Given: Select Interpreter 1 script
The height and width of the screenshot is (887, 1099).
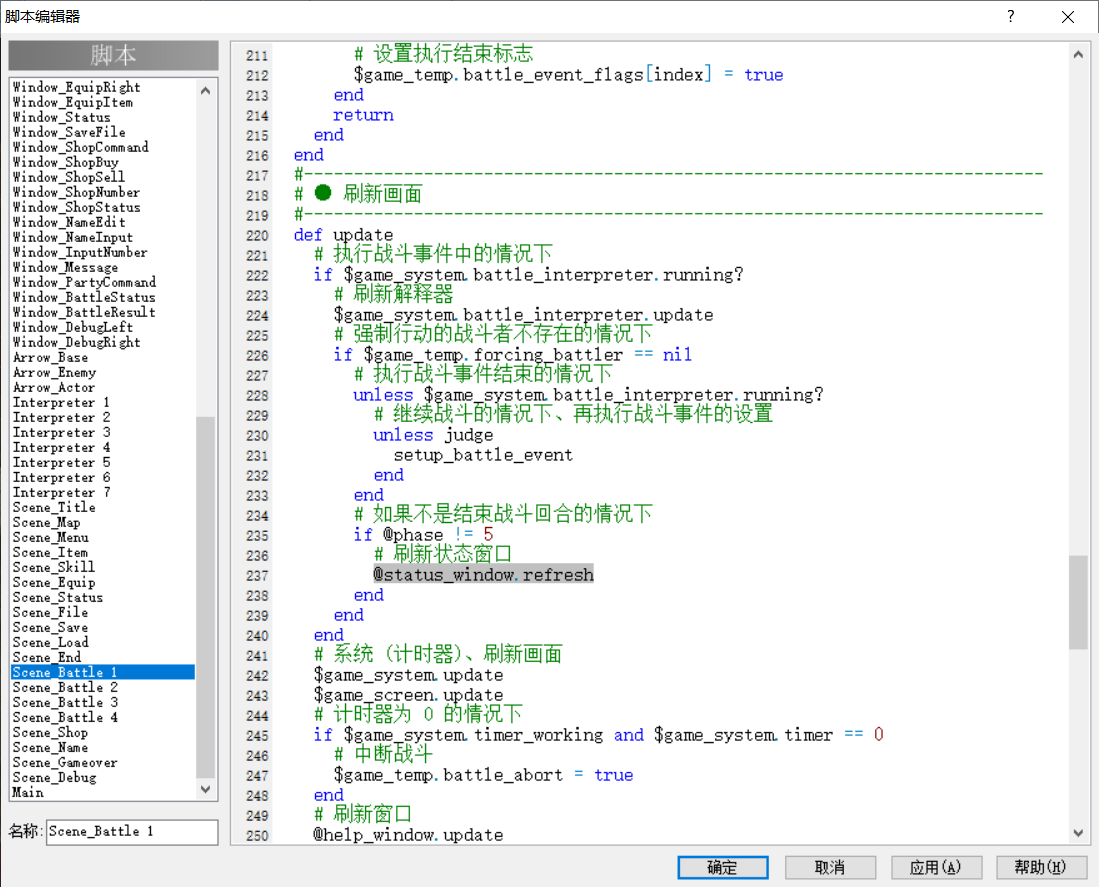Looking at the screenshot, I should click(103, 403).
